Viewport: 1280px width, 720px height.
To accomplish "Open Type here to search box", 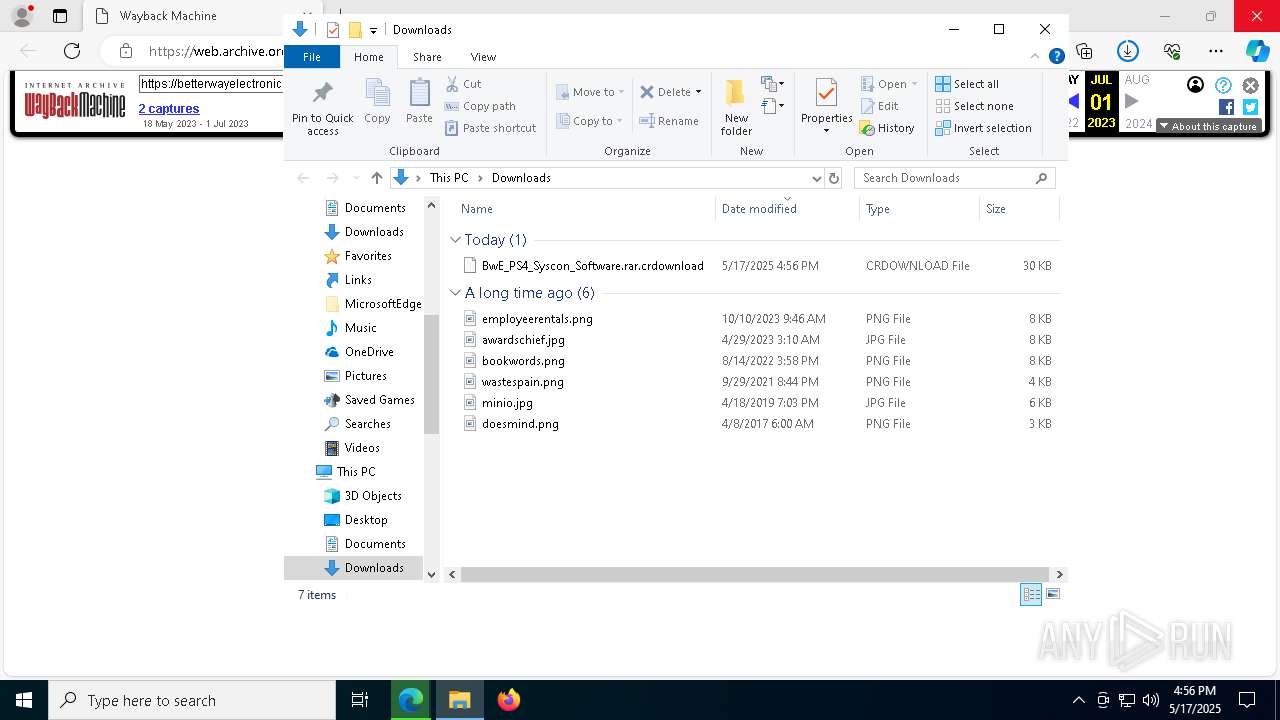I will (192, 700).
